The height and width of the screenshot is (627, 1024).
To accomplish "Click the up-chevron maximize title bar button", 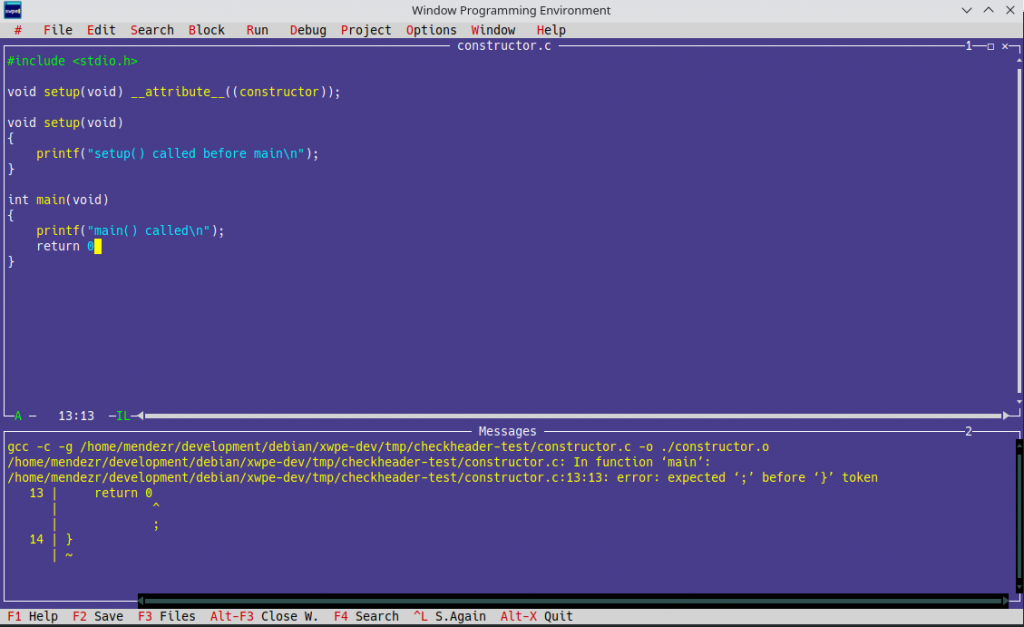I will click(x=989, y=10).
